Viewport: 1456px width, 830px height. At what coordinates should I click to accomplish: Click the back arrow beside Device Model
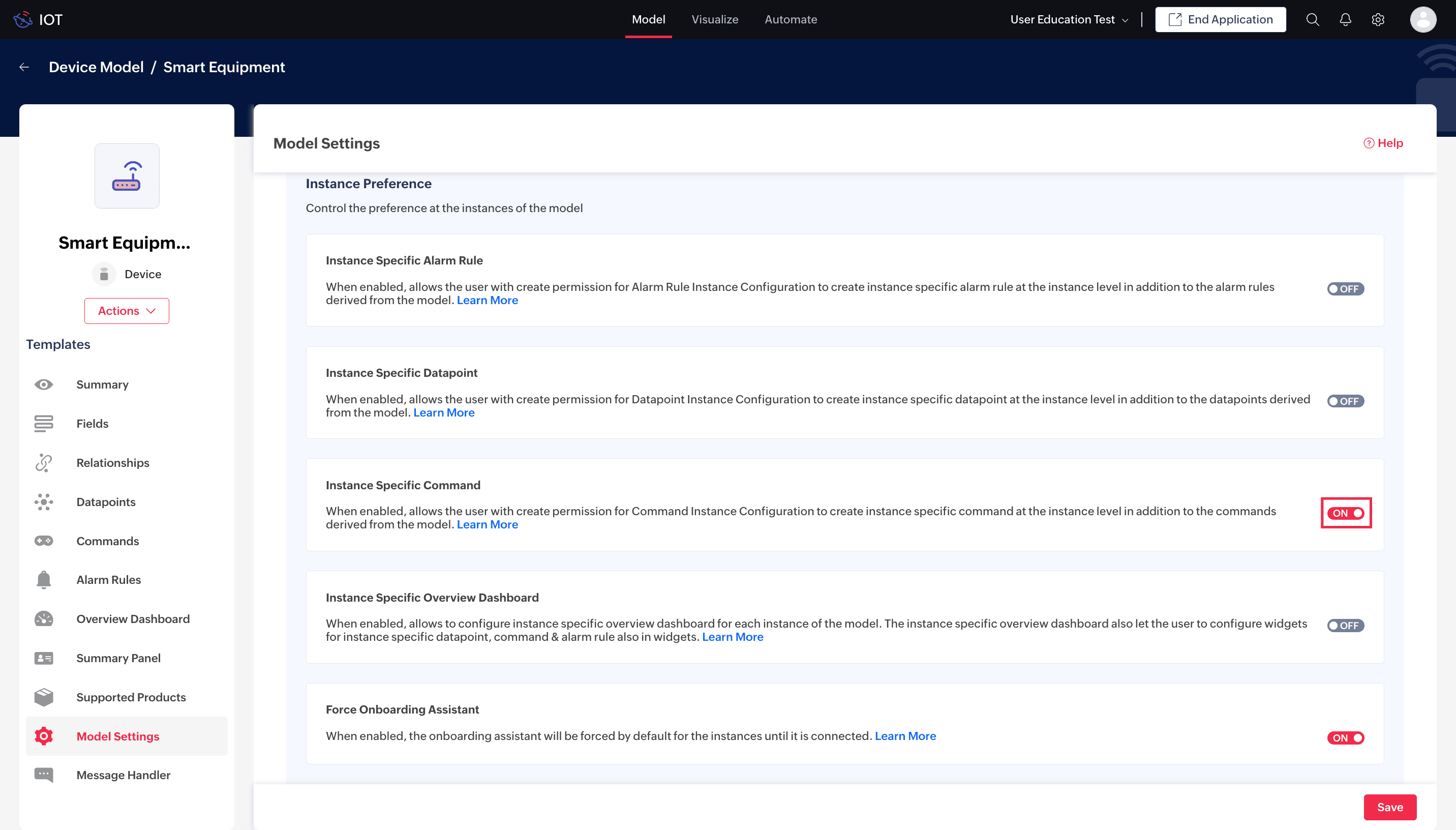coord(24,67)
